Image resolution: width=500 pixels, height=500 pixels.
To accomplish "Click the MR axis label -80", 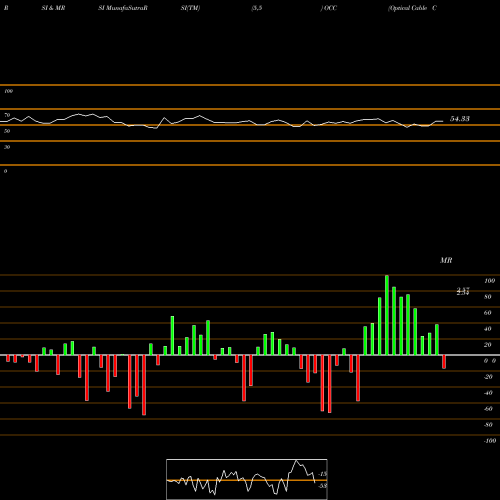I will tap(488, 425).
